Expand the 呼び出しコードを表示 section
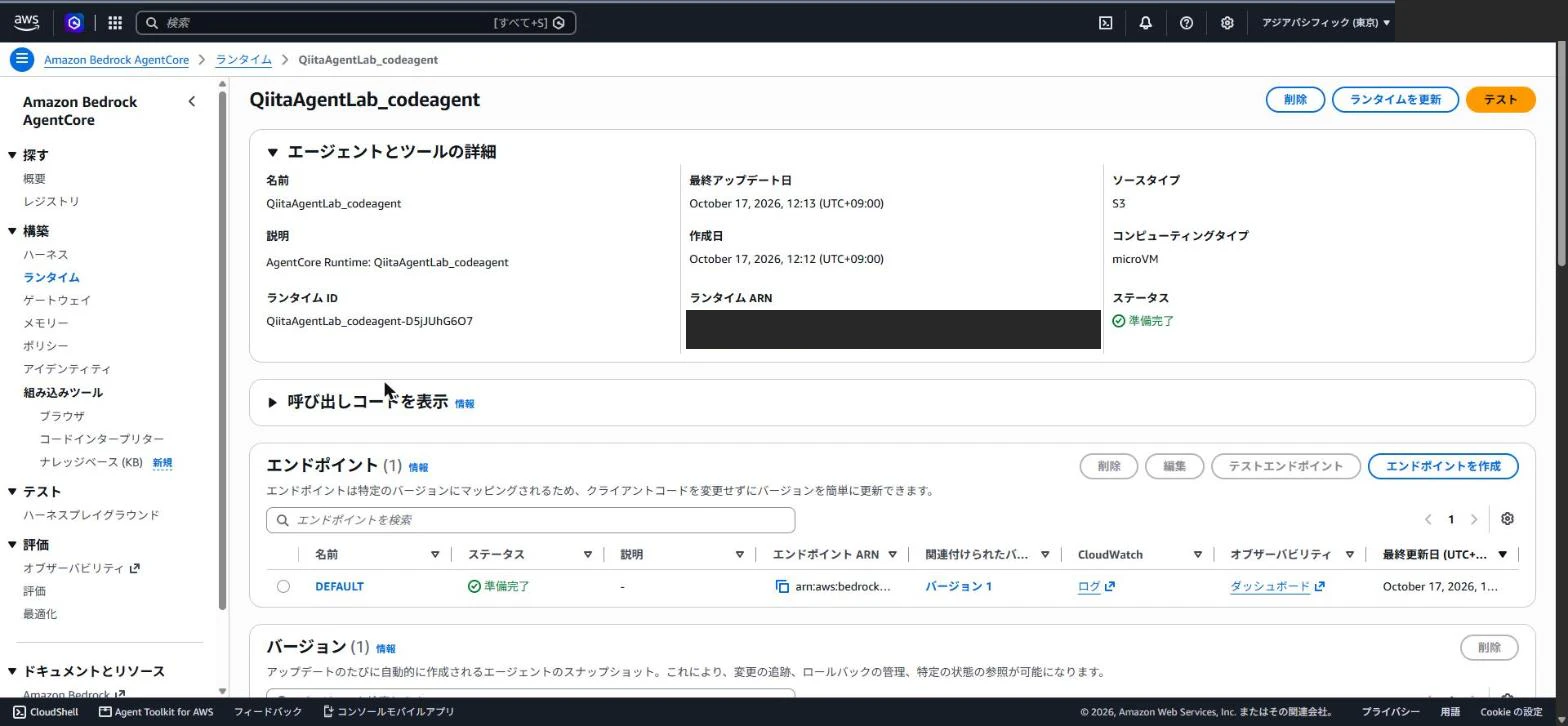This screenshot has width=1568, height=726. coord(272,402)
